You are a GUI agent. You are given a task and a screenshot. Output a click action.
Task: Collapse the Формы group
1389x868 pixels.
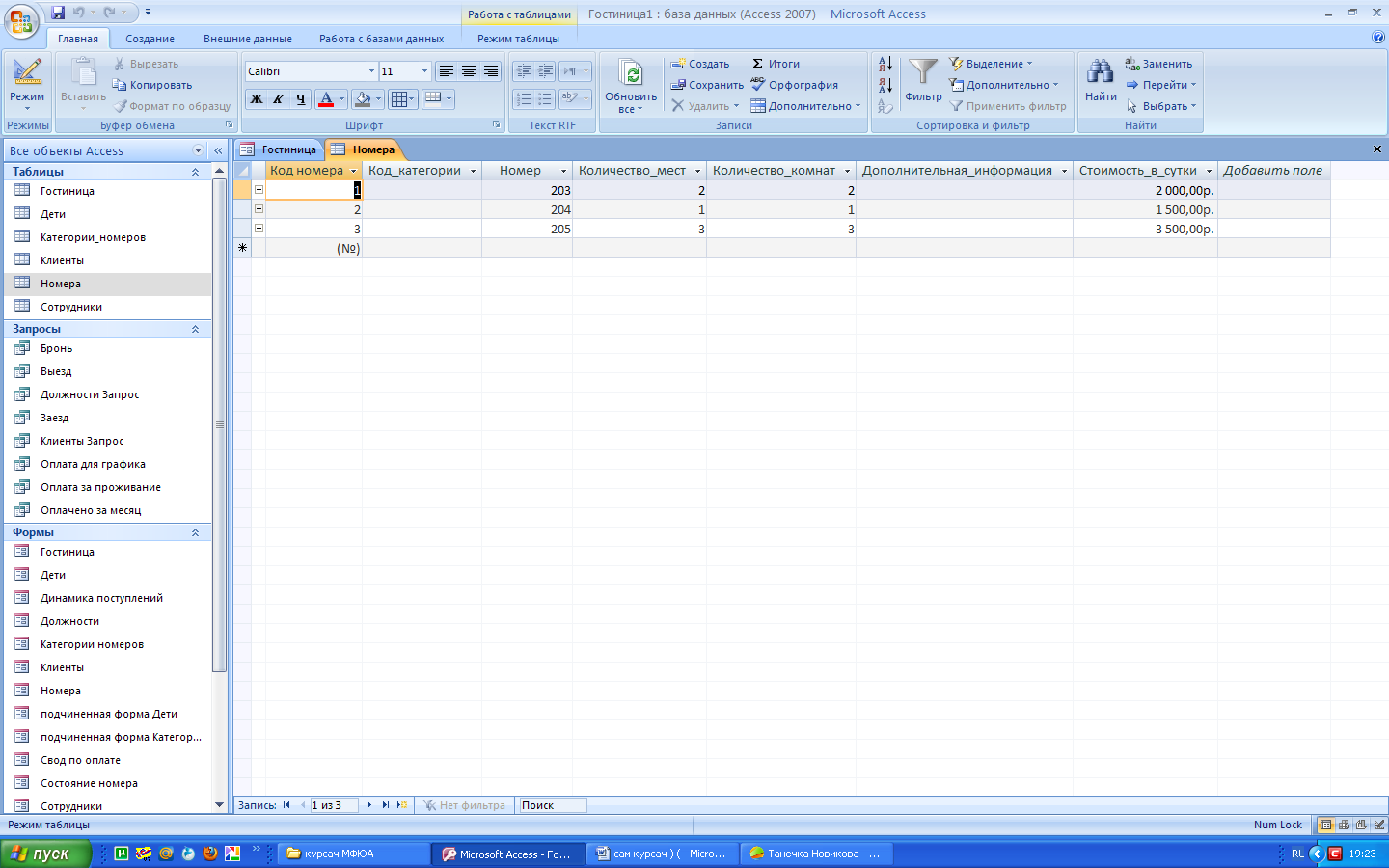(195, 532)
